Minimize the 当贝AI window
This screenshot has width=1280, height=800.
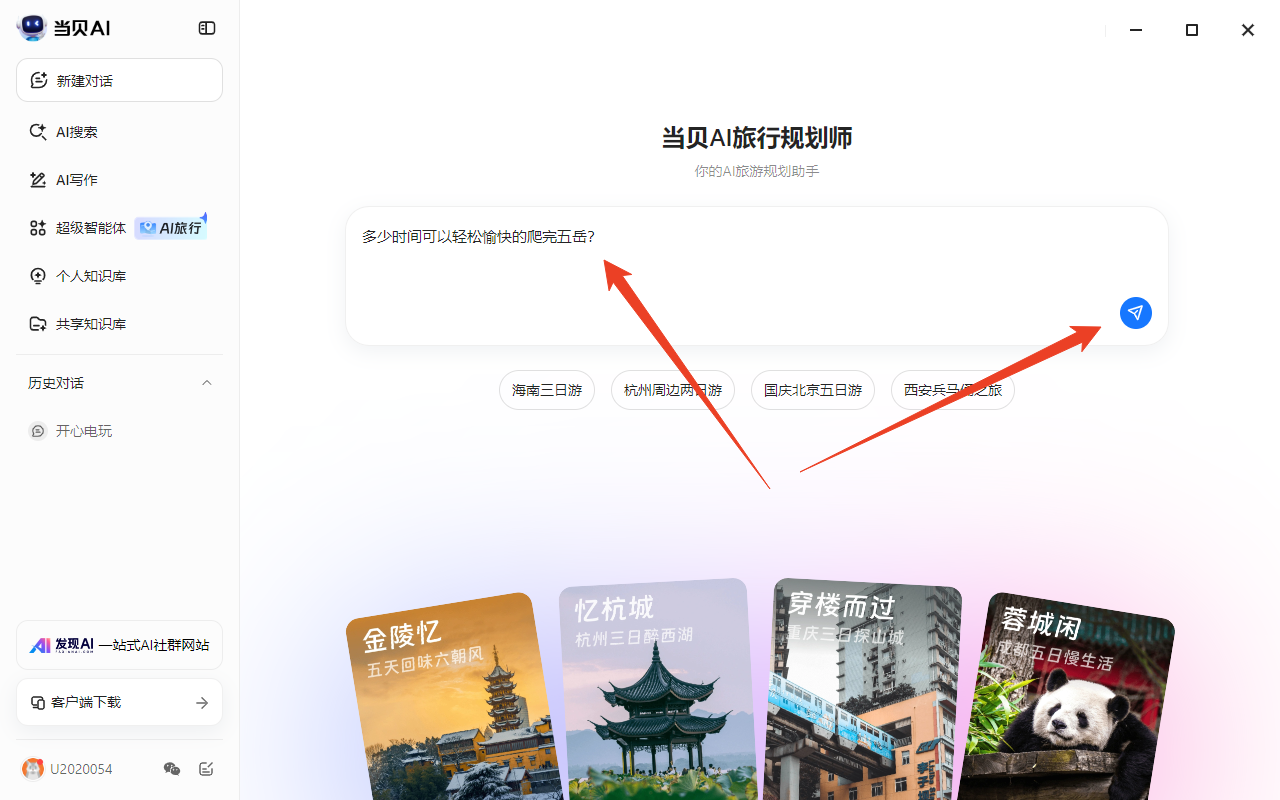coord(1136,30)
